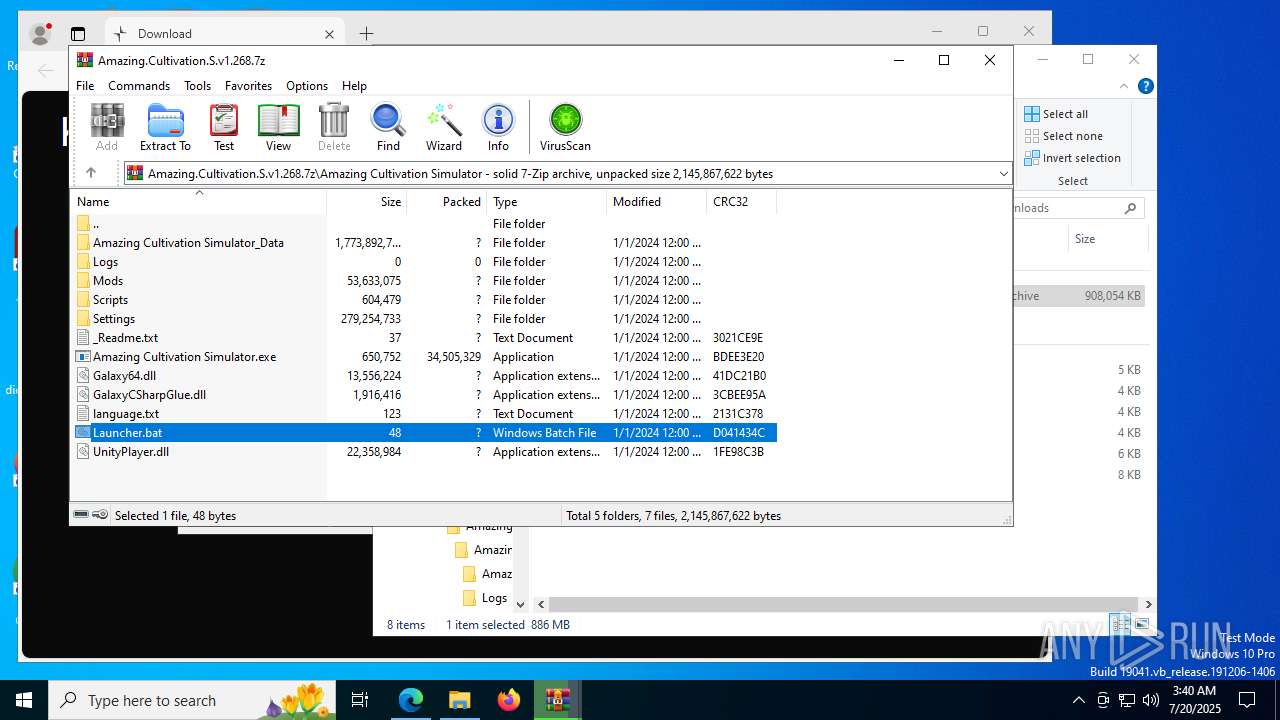The image size is (1280, 720).
Task: Open the Help menu
Action: [354, 86]
